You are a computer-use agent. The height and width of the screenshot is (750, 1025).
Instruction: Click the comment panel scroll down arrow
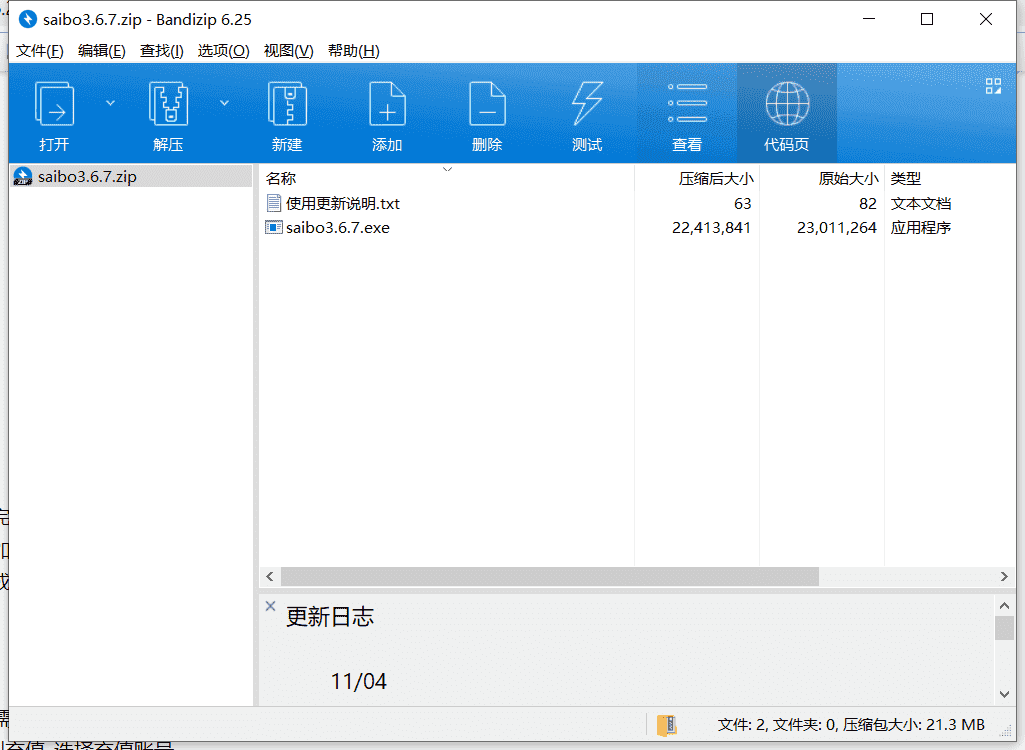click(x=1005, y=694)
